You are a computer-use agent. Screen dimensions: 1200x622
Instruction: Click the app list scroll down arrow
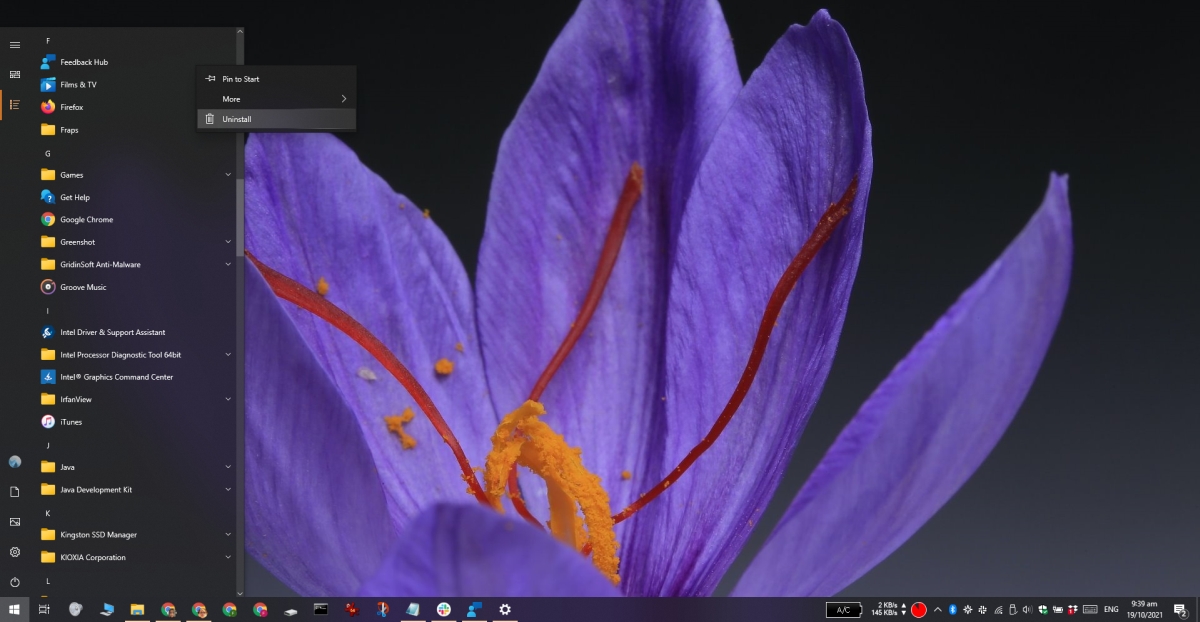click(240, 592)
